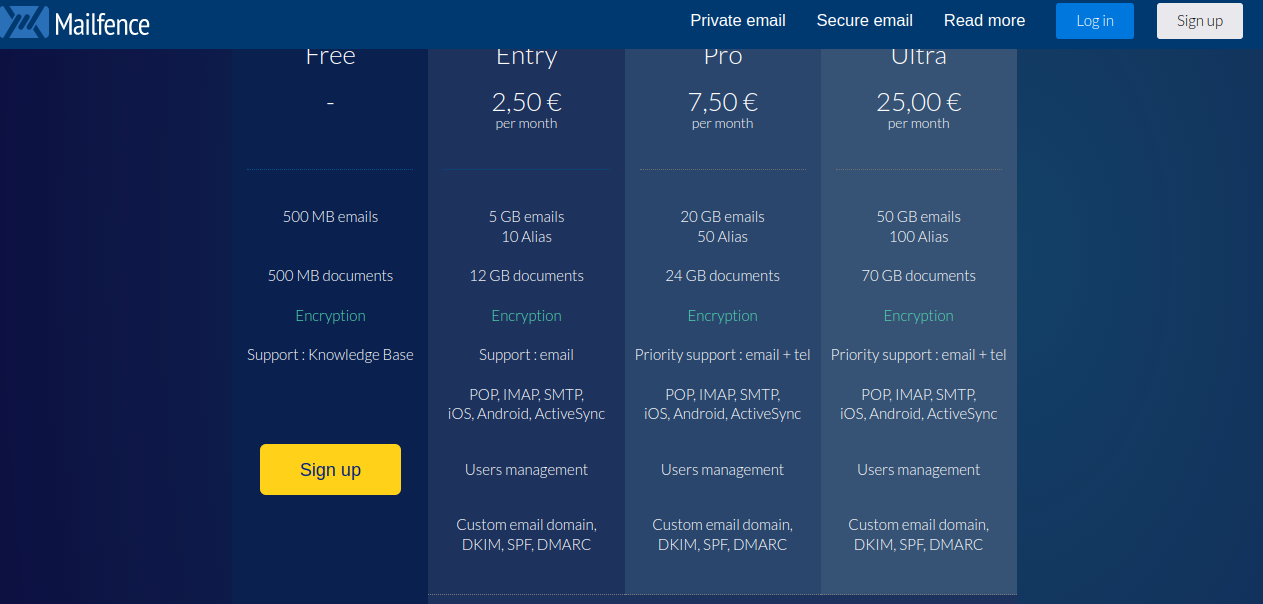The width and height of the screenshot is (1263, 604).
Task: Click "Users management" under Entry plan
Action: 526,470
